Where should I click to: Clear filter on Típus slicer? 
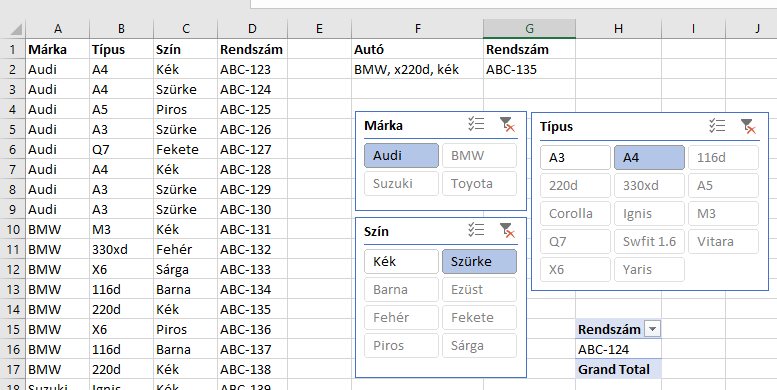[748, 126]
